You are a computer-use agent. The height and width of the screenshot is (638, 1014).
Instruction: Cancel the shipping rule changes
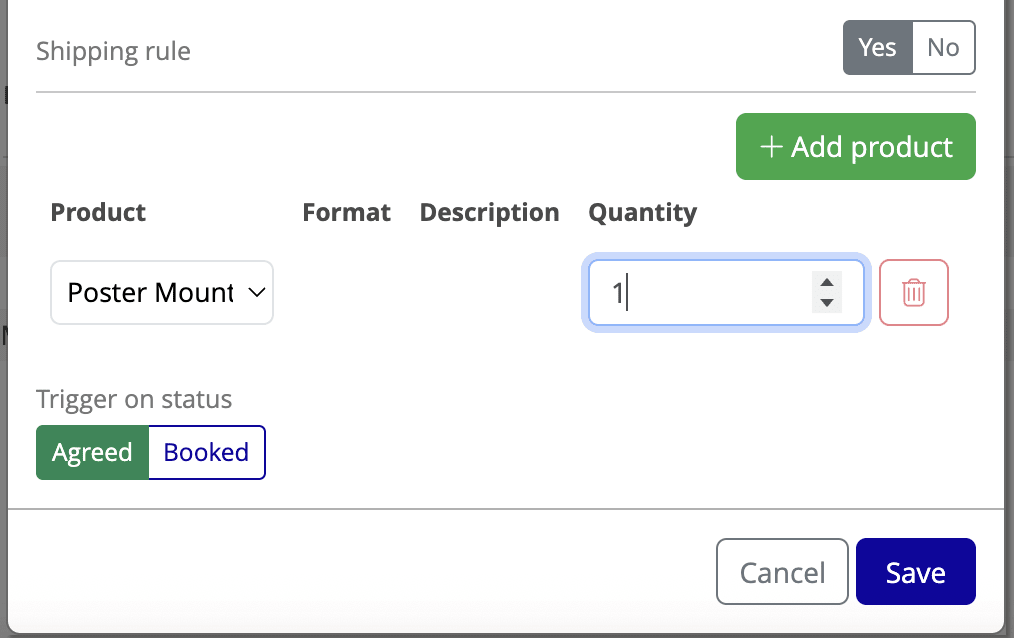(782, 571)
